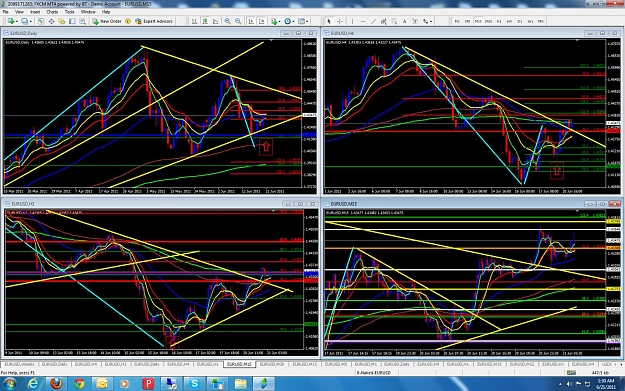Show the Navigator panel icon

coord(62,21)
